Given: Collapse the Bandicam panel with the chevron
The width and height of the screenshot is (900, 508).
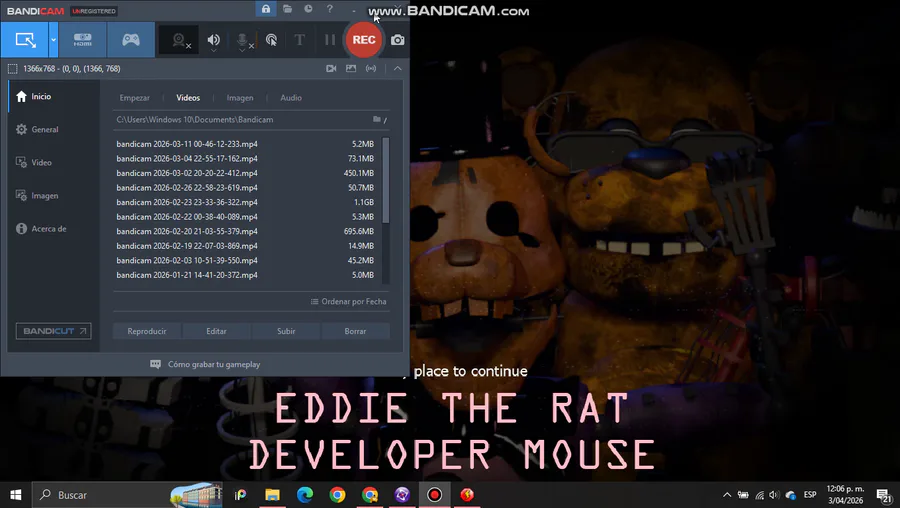Looking at the screenshot, I should coord(398,68).
